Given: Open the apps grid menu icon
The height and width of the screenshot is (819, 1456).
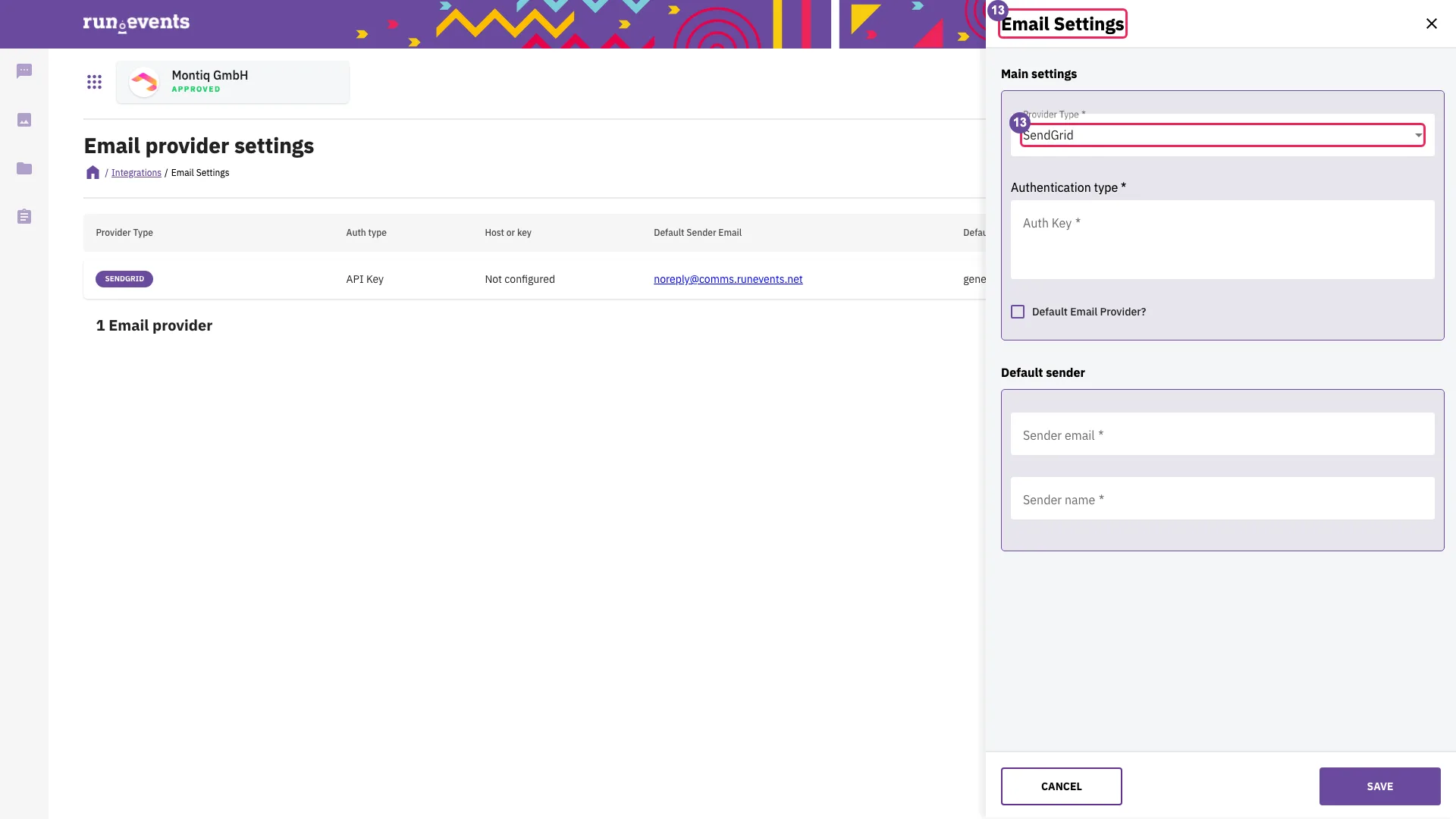Looking at the screenshot, I should 94,82.
